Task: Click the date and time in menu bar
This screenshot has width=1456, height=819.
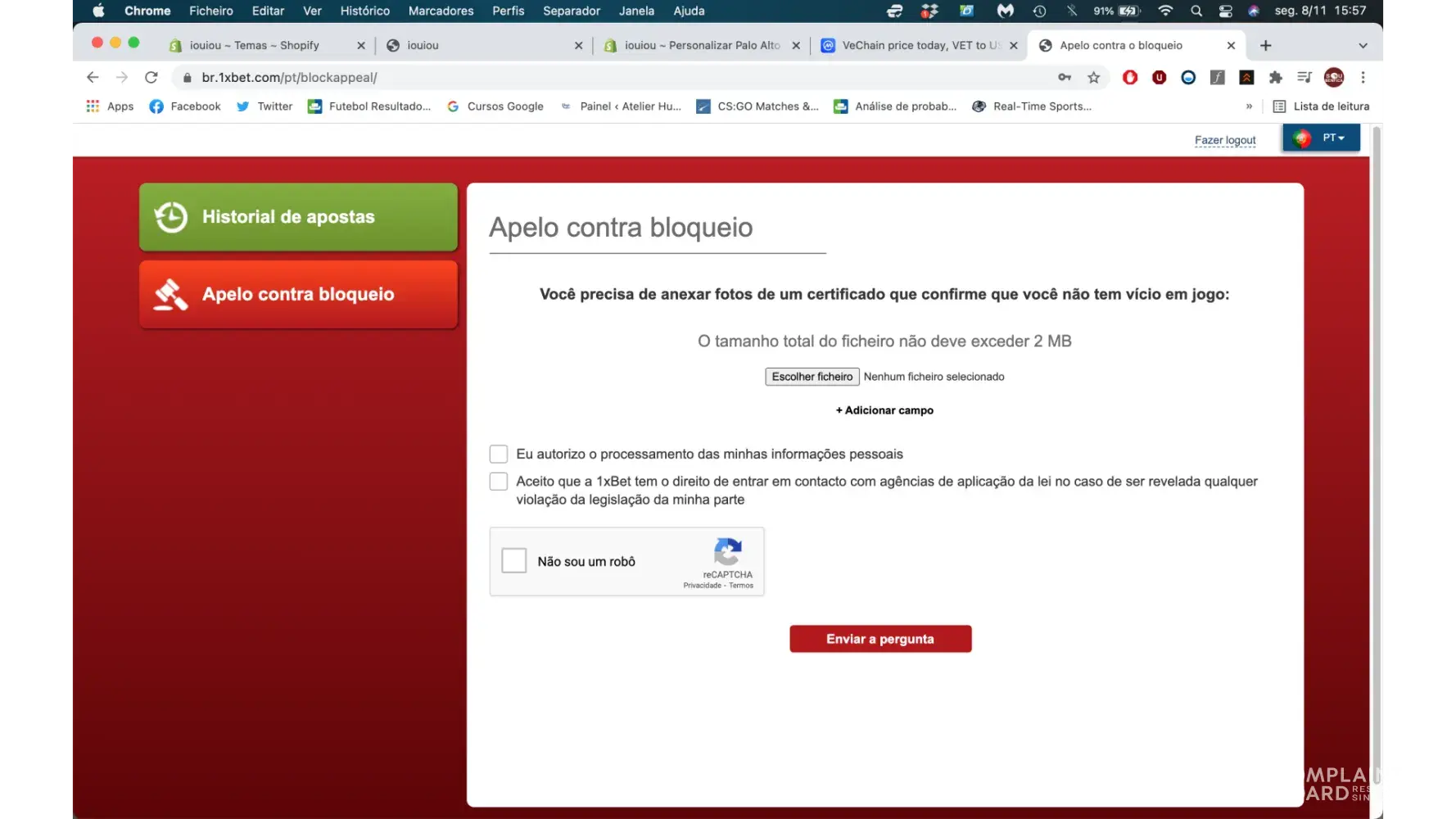Action: [x=1320, y=11]
